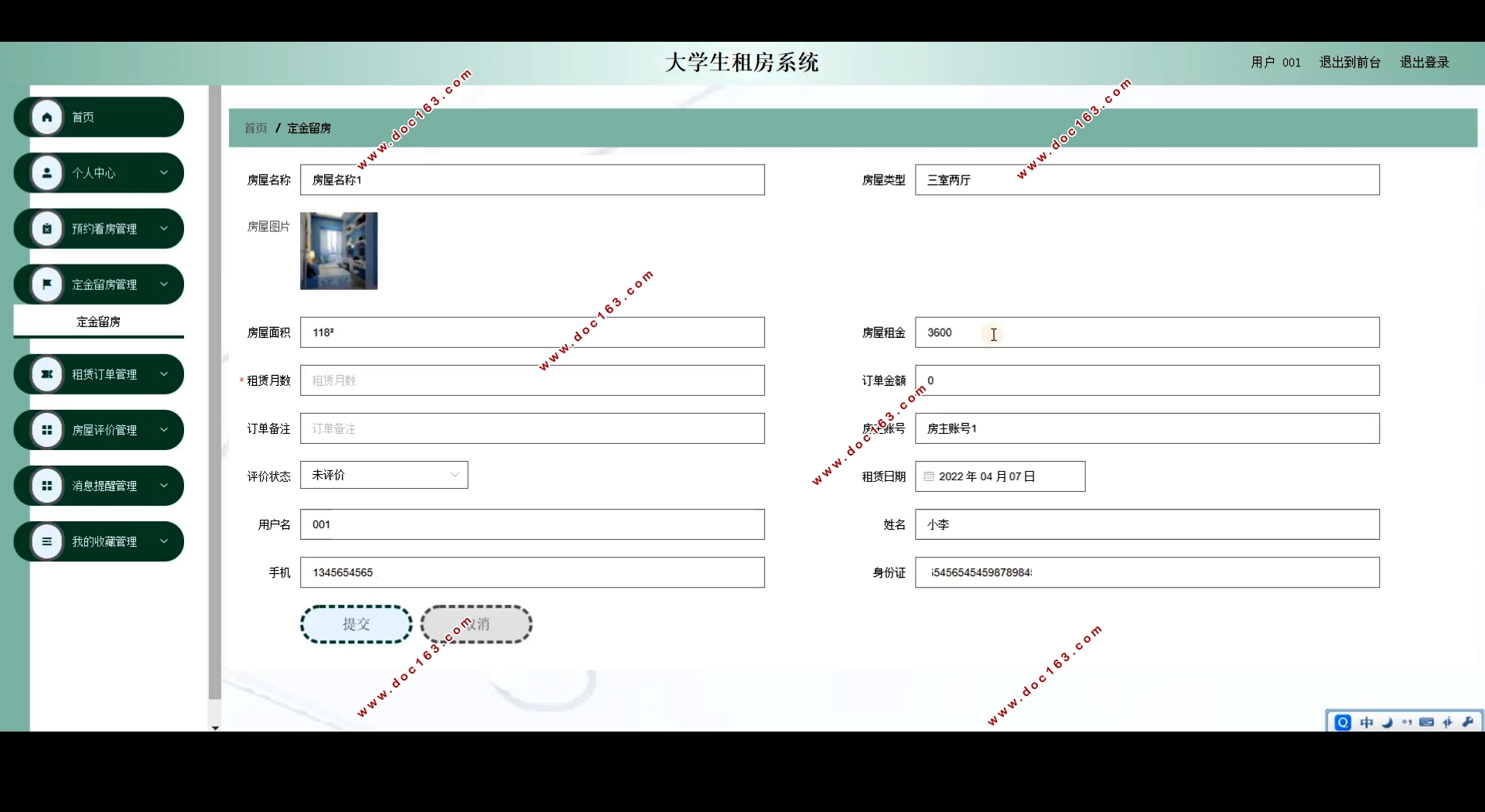Open the 消息提醒管理 menu label
This screenshot has width=1485, height=812.
(x=104, y=486)
